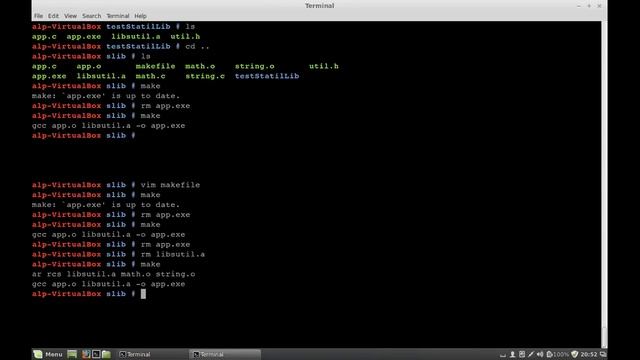This screenshot has width=640, height=360.
Task: Open the Help menu
Action: [140, 16]
